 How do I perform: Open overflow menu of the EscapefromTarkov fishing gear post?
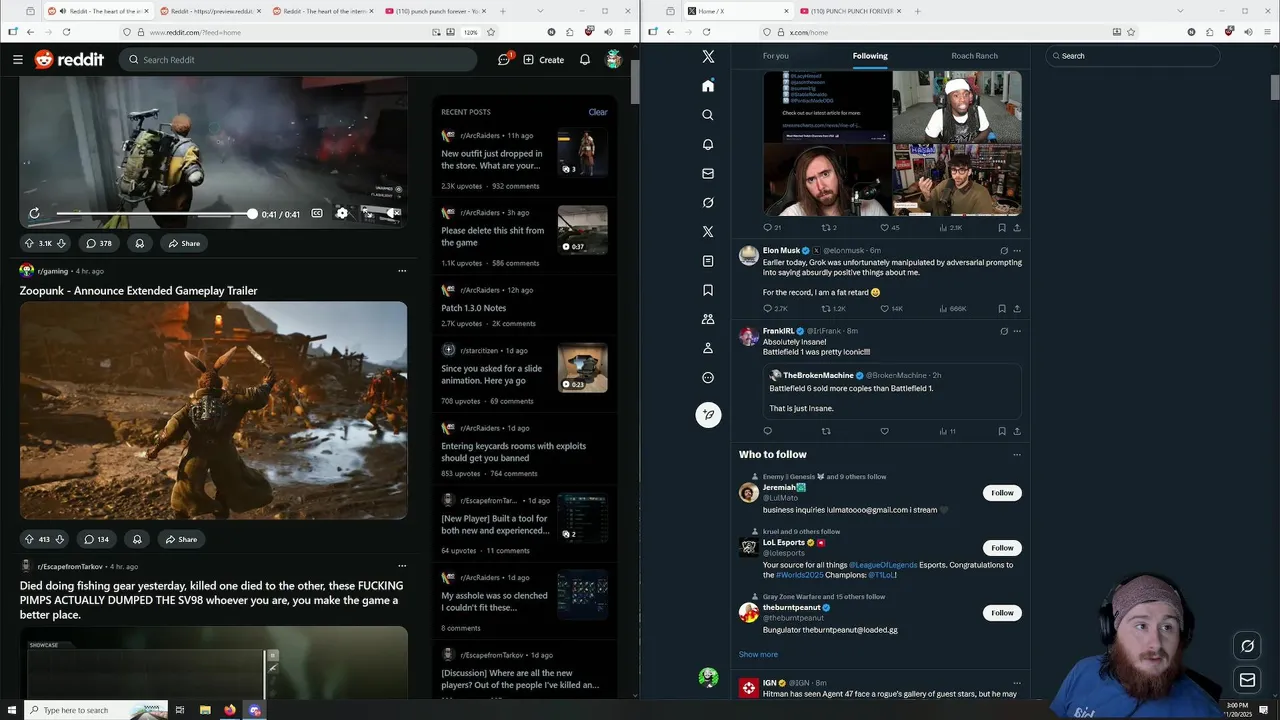pos(402,567)
